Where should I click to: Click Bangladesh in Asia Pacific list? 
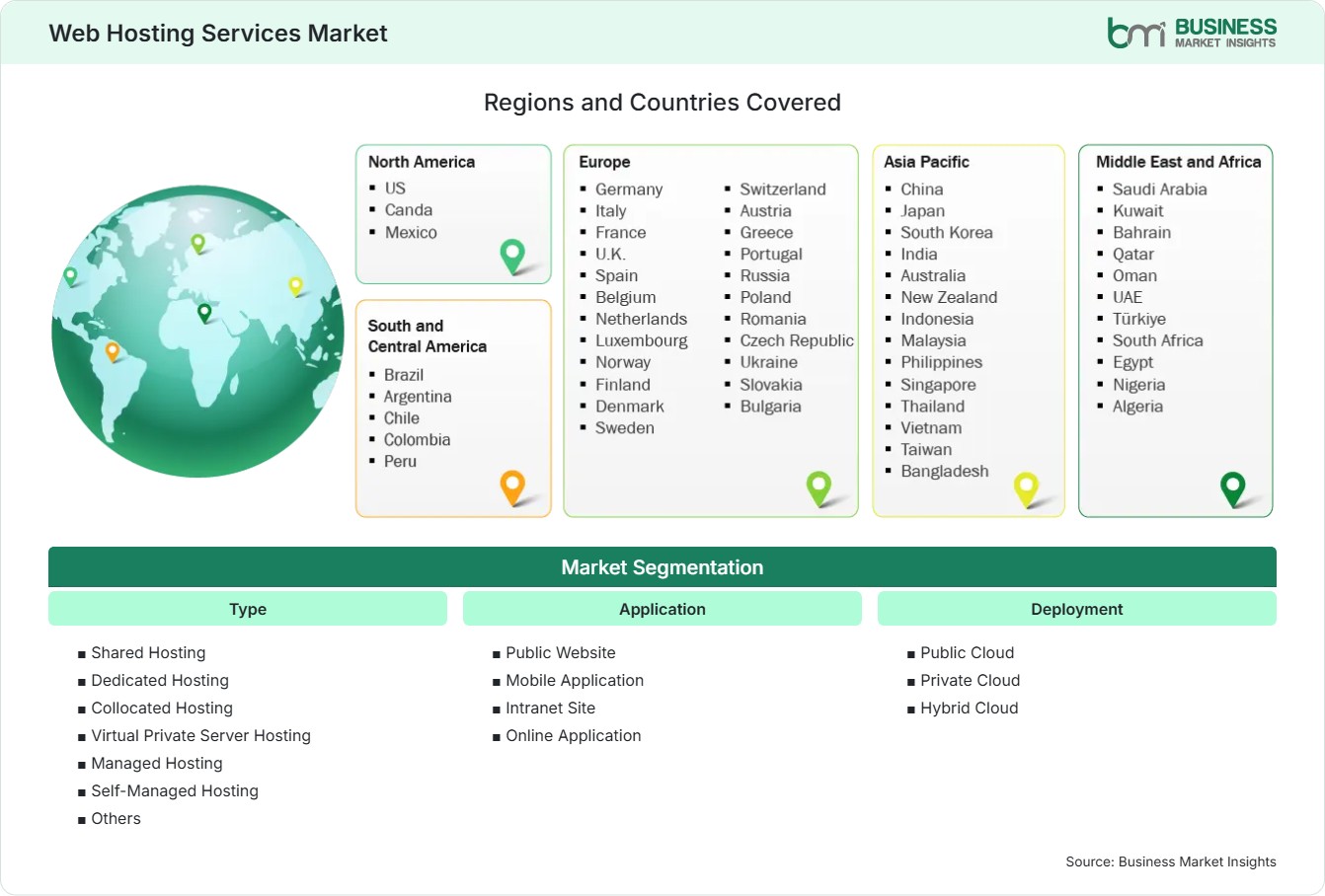(x=944, y=472)
